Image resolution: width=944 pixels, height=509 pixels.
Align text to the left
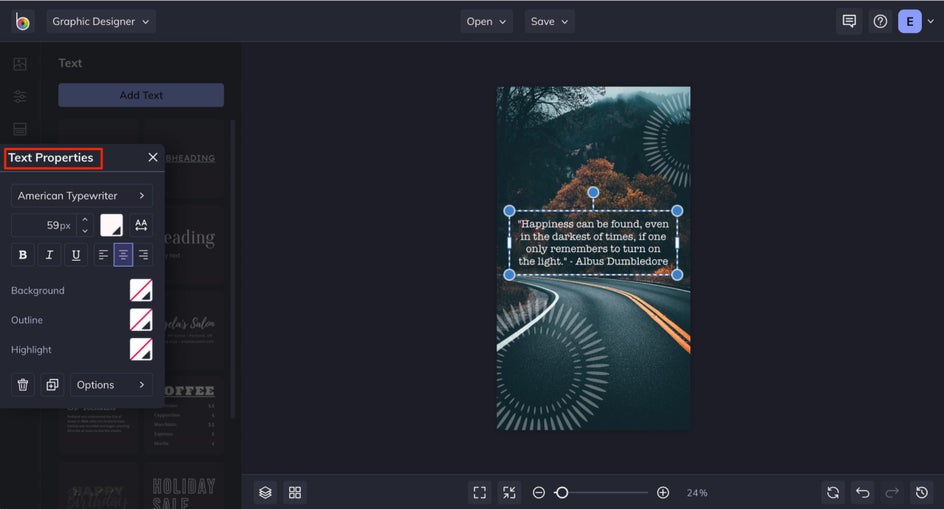(x=103, y=255)
